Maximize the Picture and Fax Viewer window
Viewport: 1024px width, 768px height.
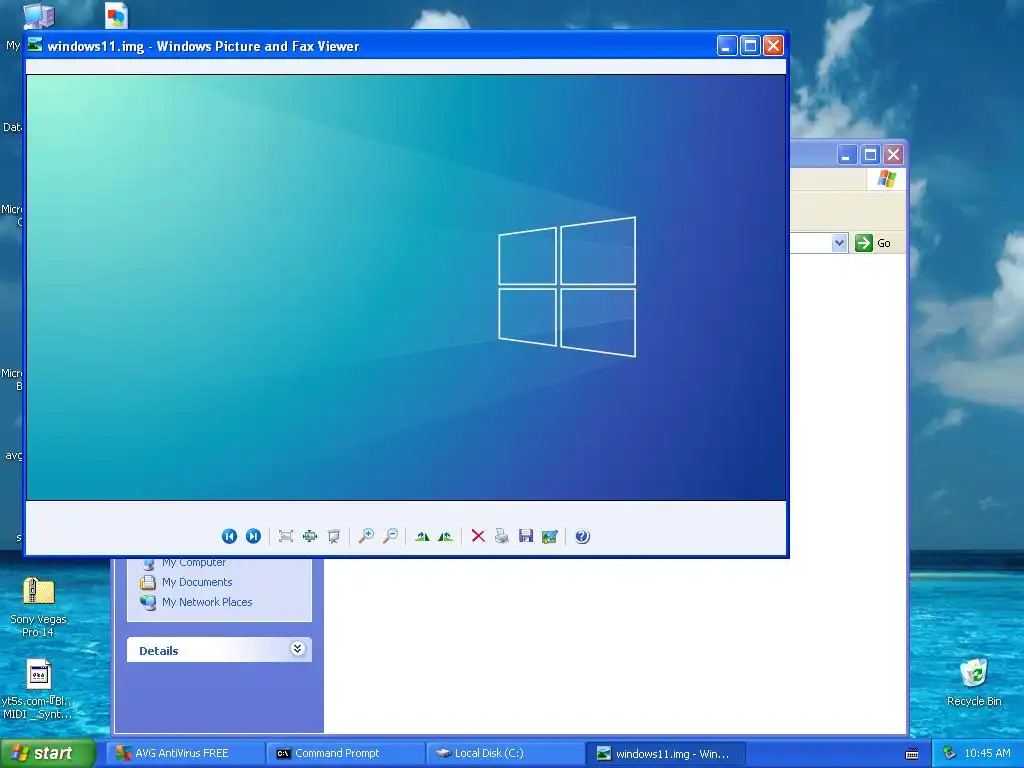[x=750, y=46]
